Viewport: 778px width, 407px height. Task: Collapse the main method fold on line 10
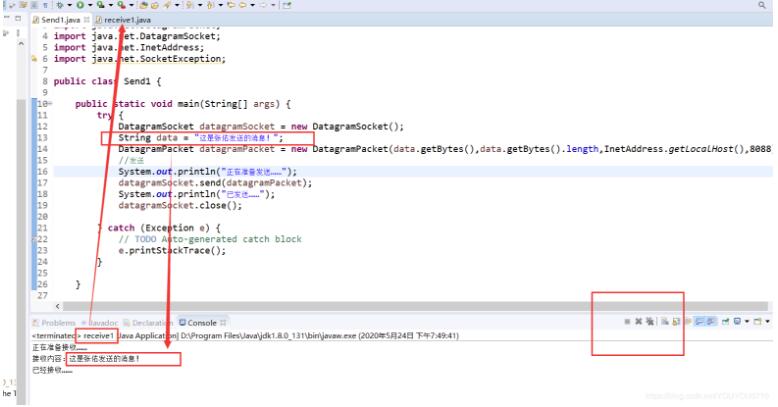(50, 104)
